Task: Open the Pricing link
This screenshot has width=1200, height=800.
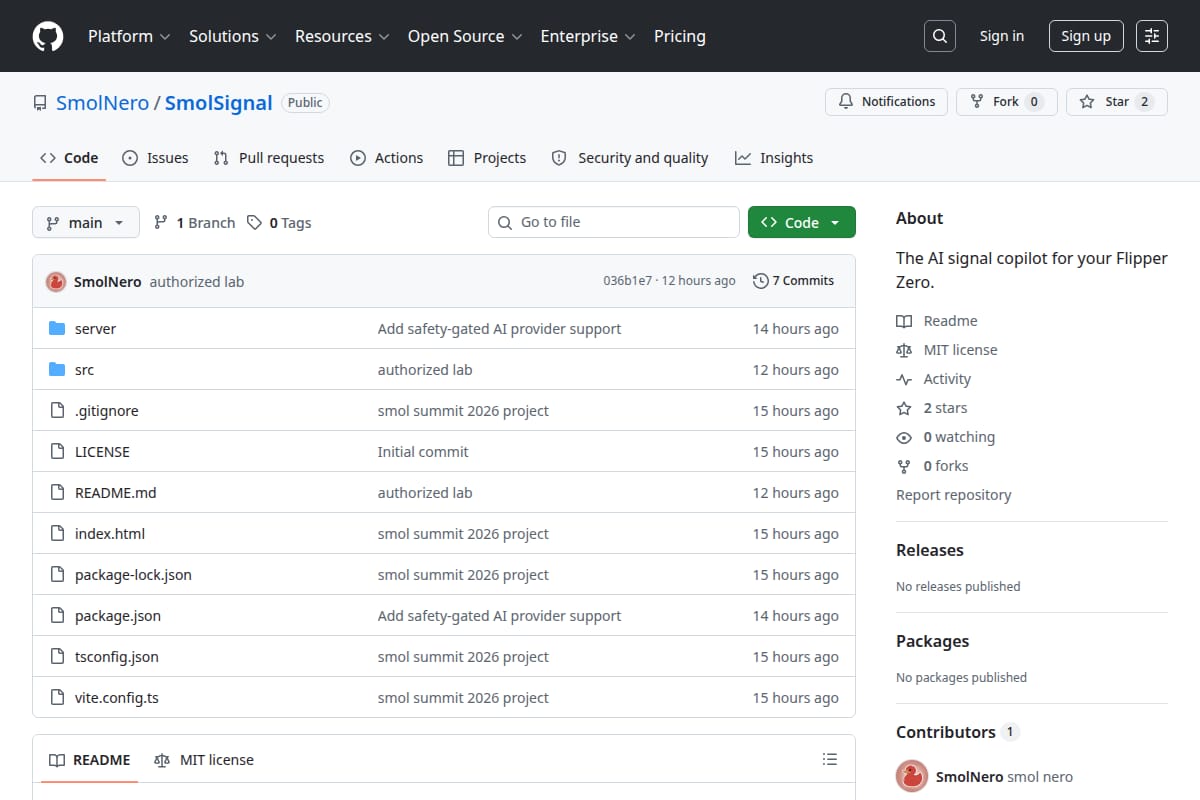Action: coord(680,36)
